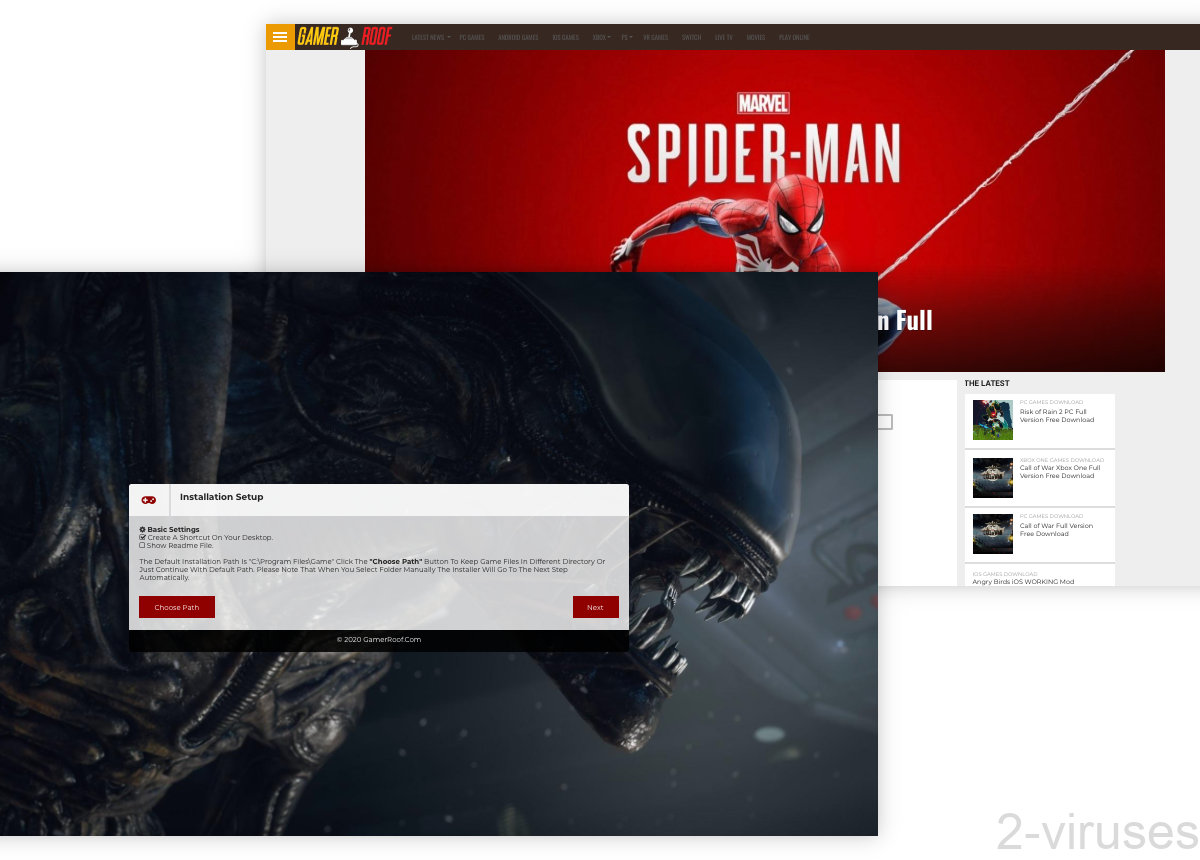The height and width of the screenshot is (860, 1200).
Task: Open Play Online in the website nav bar
Action: (x=794, y=38)
